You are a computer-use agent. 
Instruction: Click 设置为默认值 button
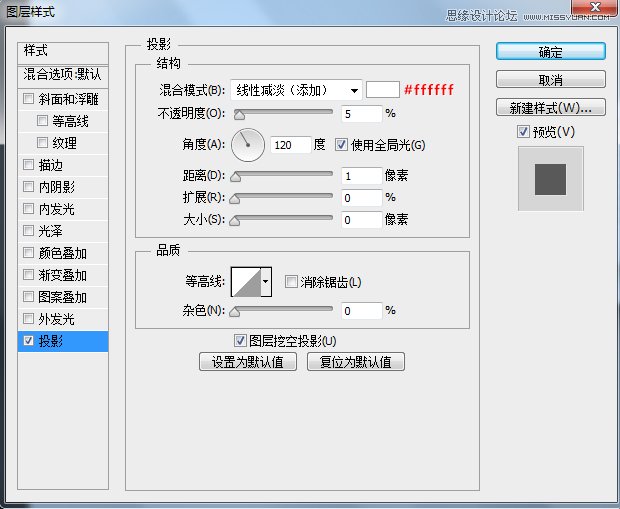[248, 361]
